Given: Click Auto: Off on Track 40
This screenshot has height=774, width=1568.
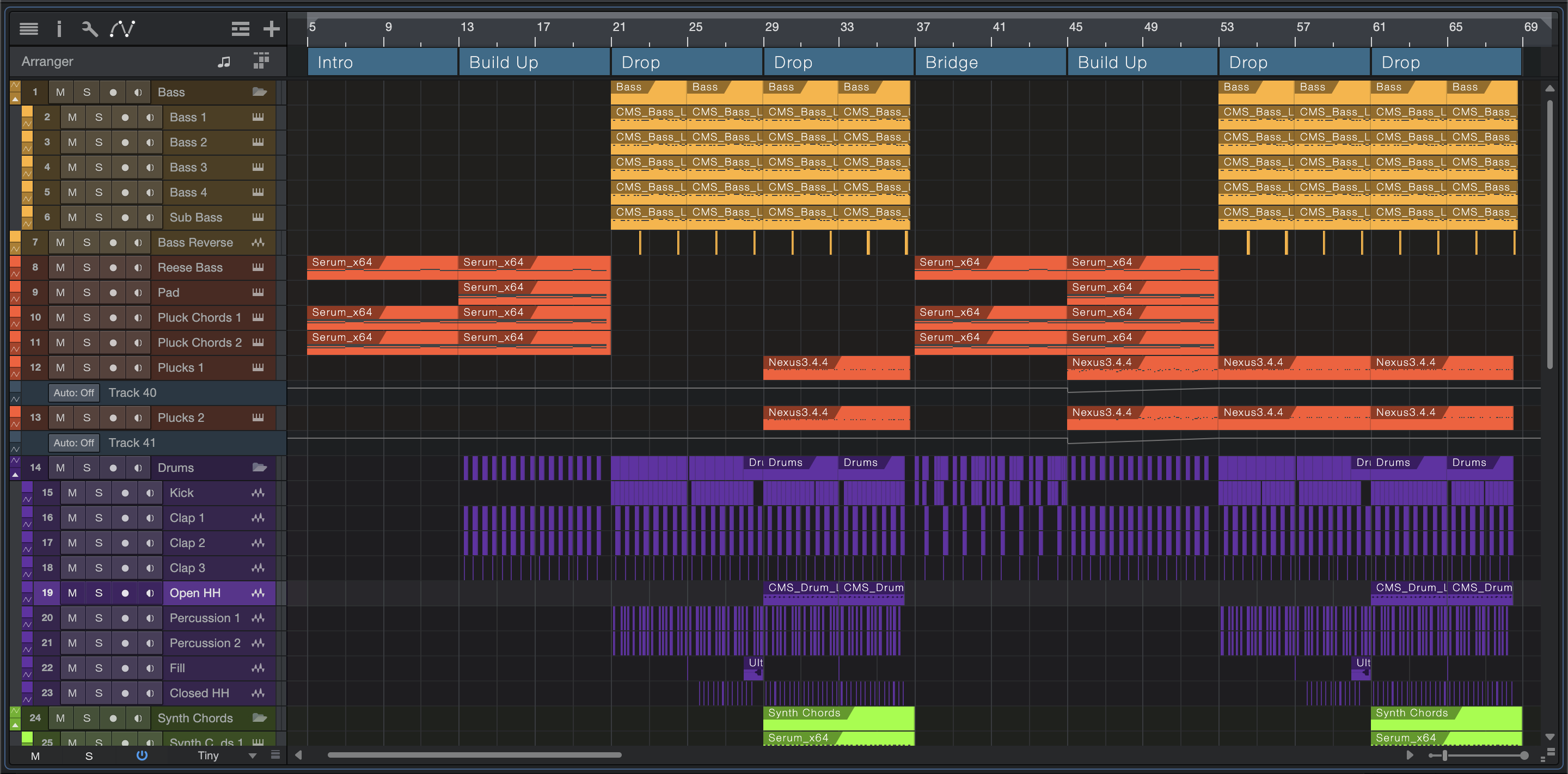Looking at the screenshot, I should pos(73,392).
